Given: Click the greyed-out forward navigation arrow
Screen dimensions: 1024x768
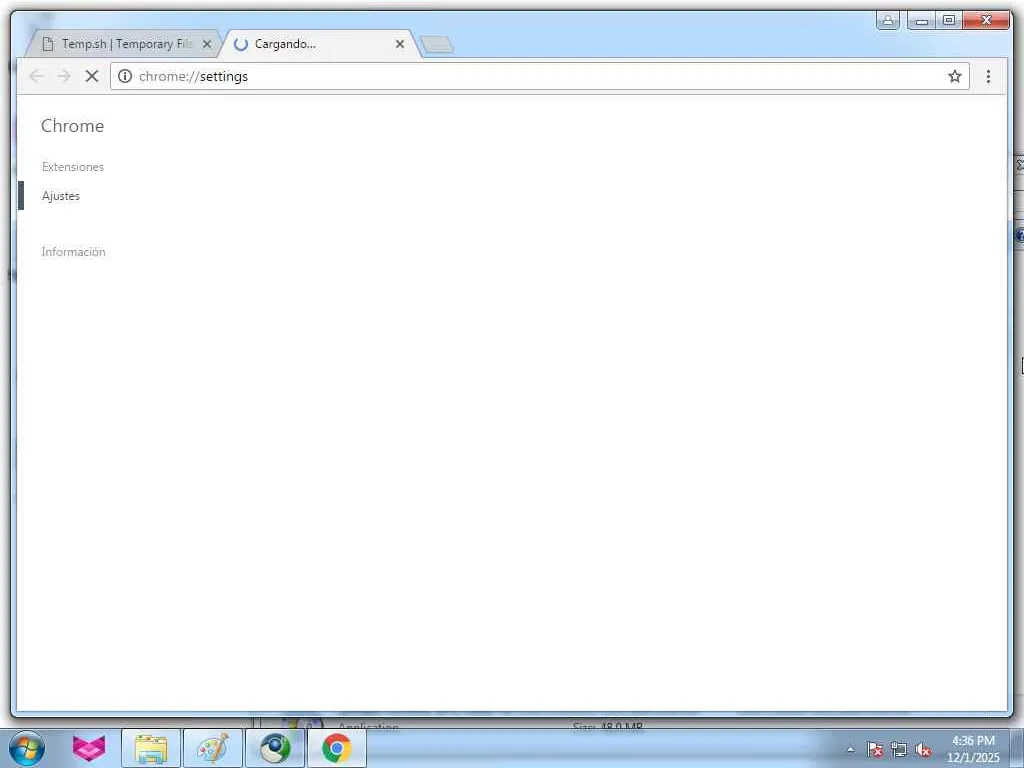Looking at the screenshot, I should tap(63, 76).
